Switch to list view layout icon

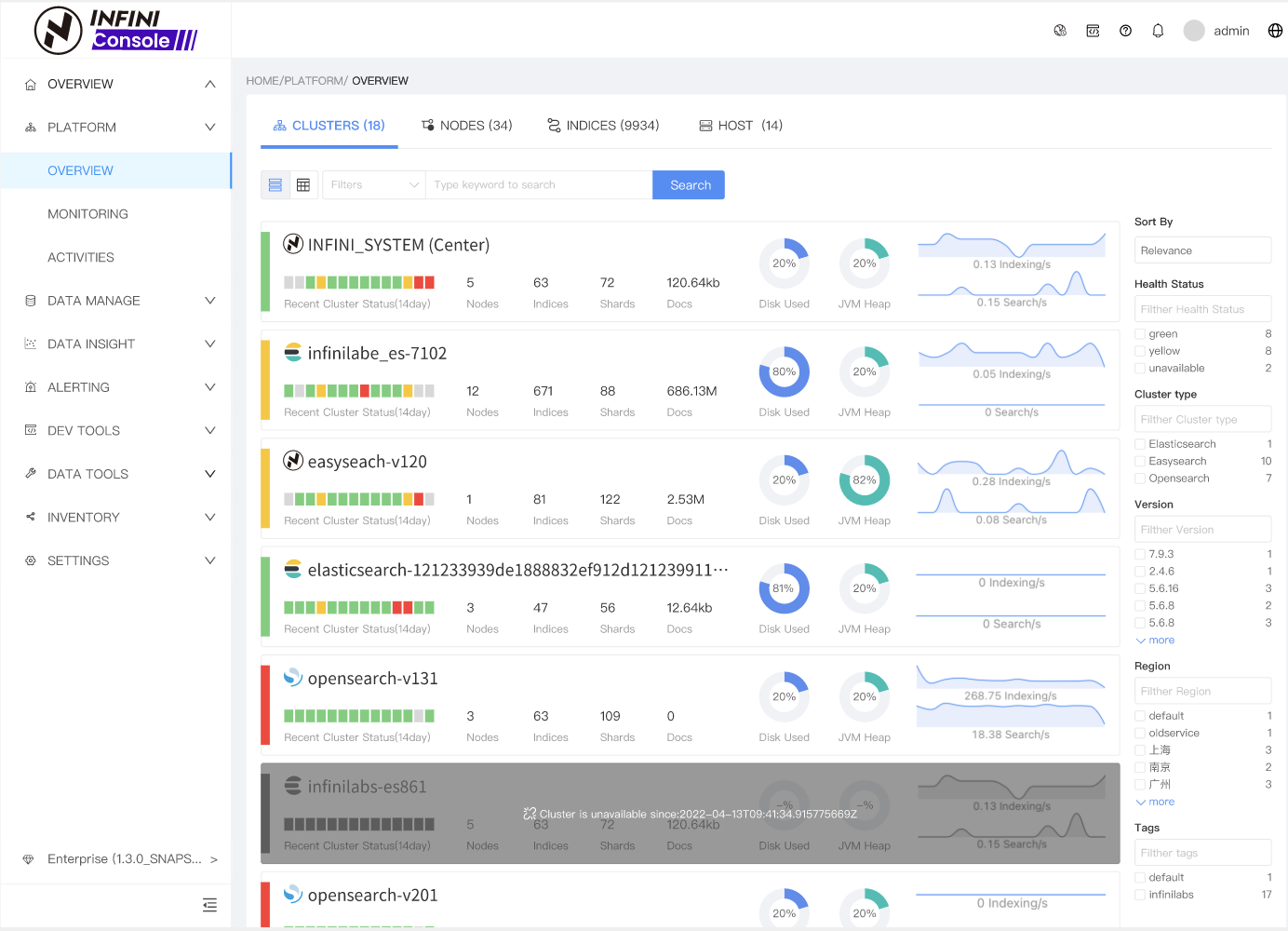coord(275,185)
